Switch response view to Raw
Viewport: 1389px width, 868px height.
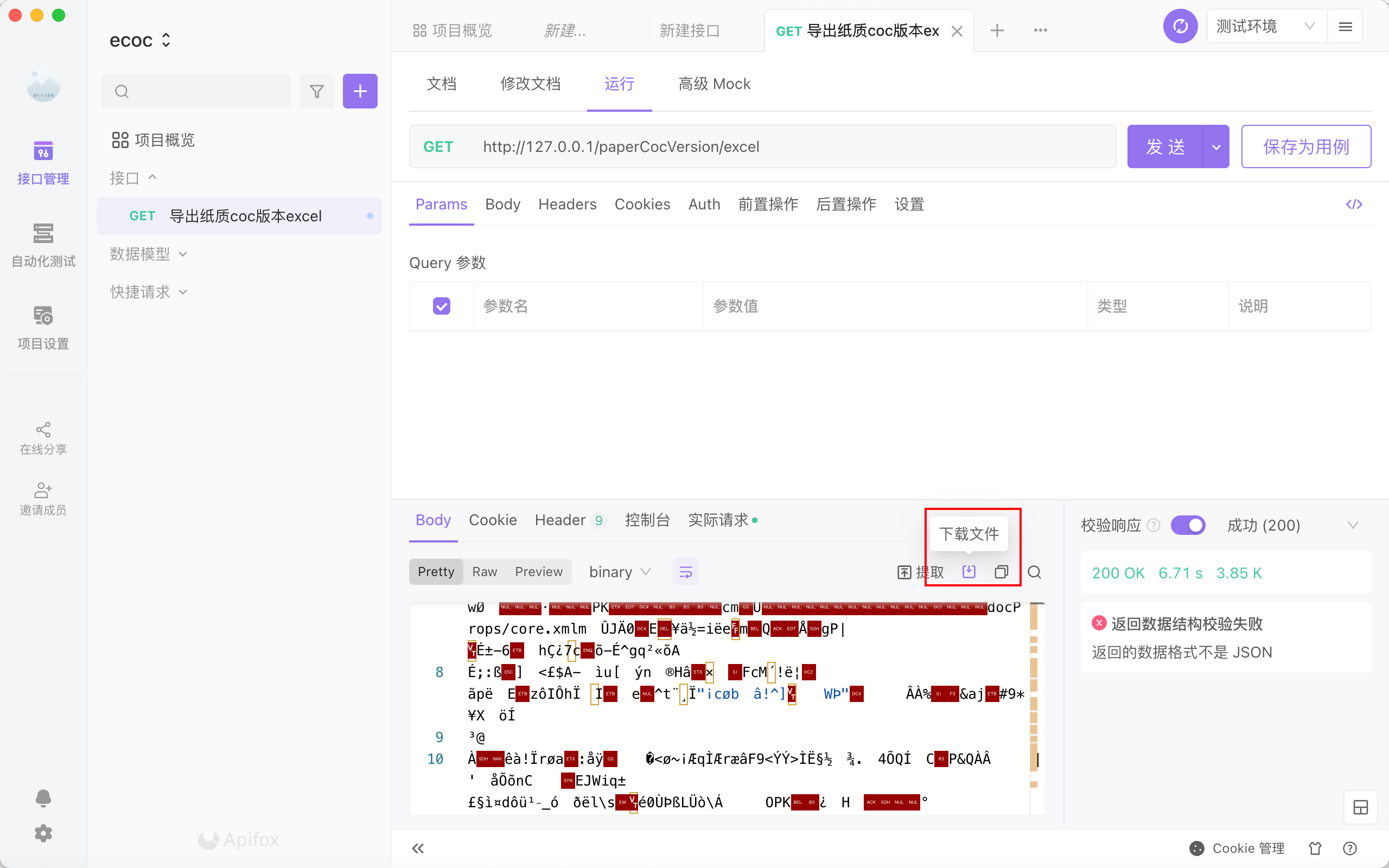485,571
